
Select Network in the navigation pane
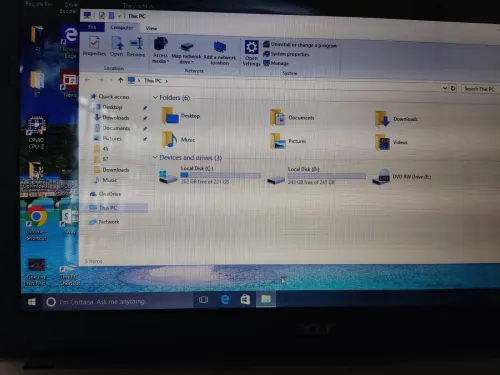pyautogui.click(x=104, y=222)
